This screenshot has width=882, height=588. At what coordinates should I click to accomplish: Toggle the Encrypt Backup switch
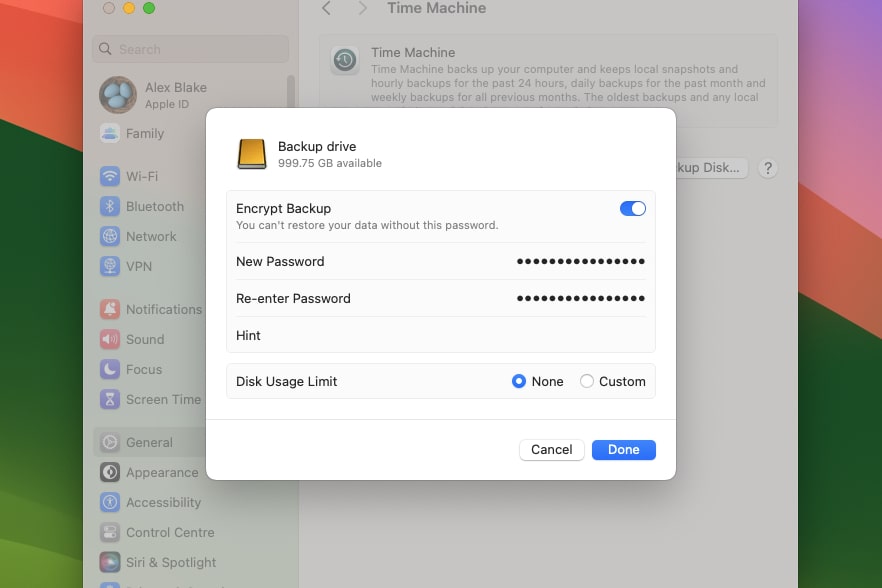632,209
